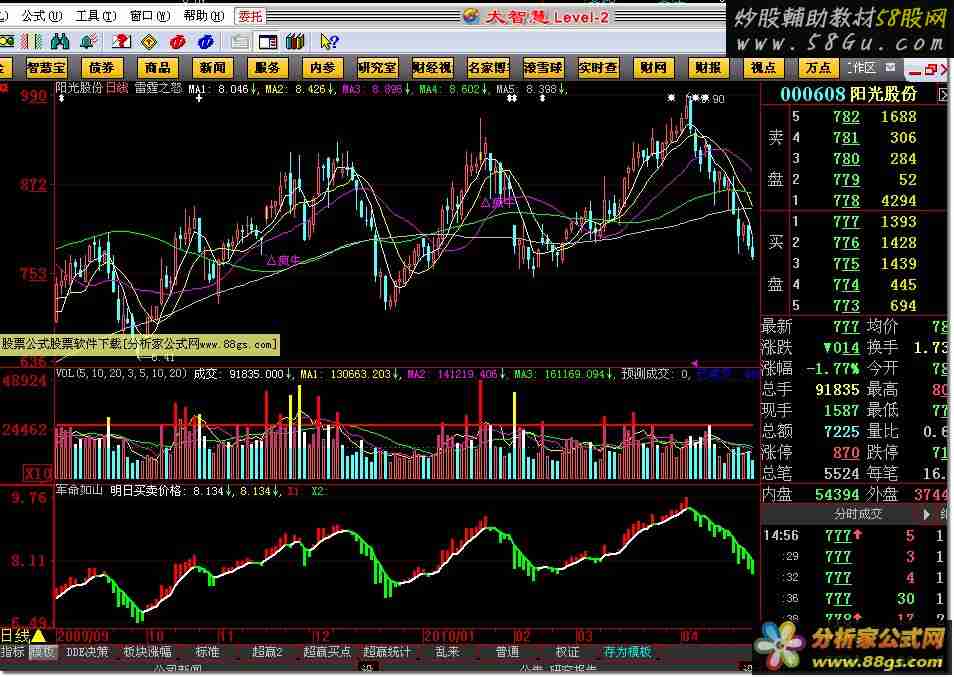Select the 超赢统计 template tab
This screenshot has width=954, height=677.
387,652
